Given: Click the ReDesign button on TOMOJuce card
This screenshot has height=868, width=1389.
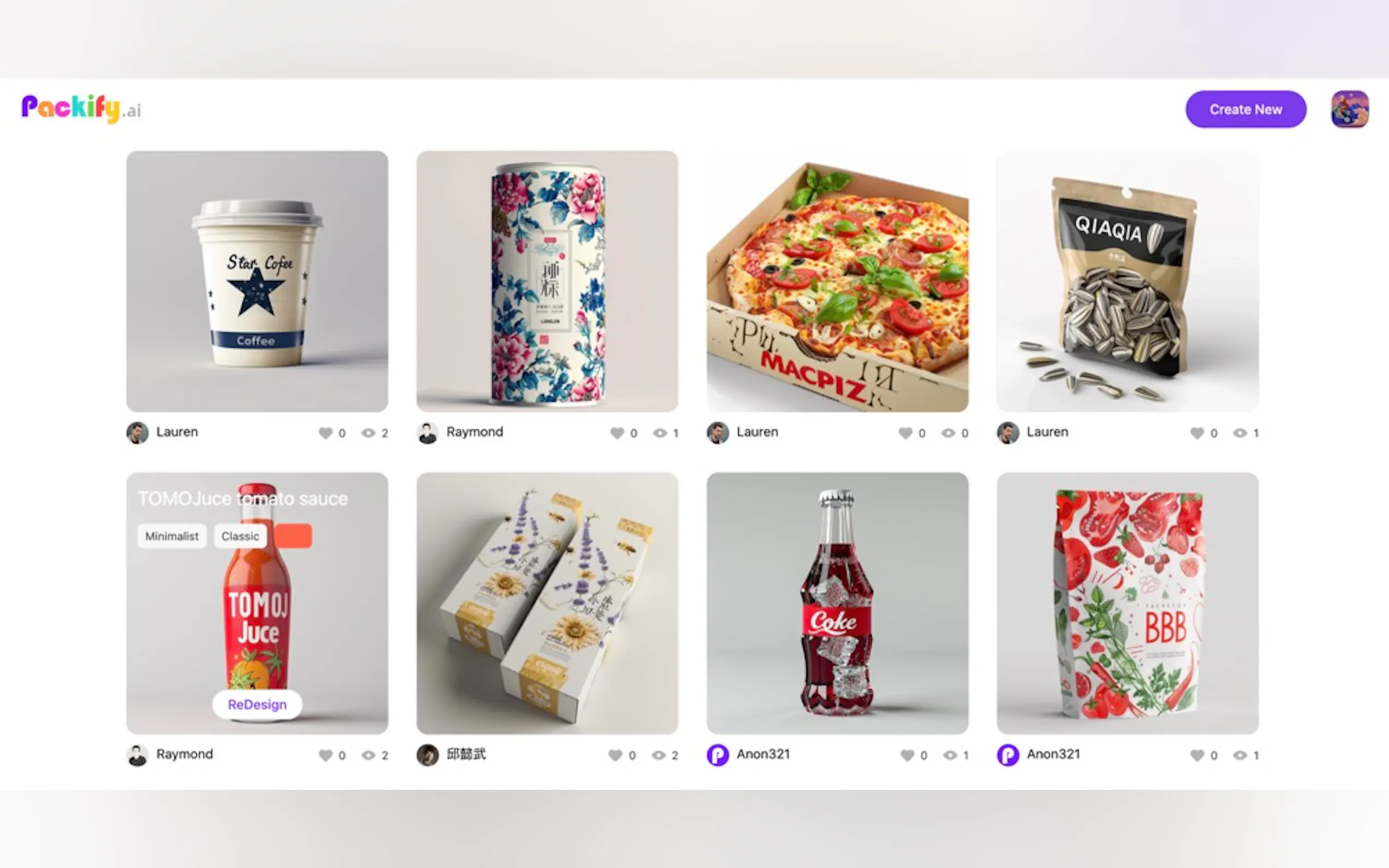Looking at the screenshot, I should click(256, 705).
